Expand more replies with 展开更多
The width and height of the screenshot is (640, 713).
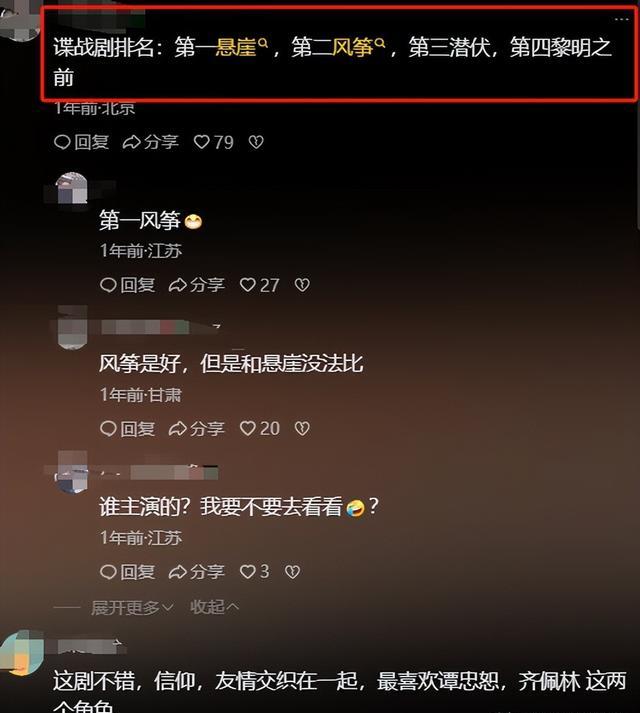[x=132, y=607]
